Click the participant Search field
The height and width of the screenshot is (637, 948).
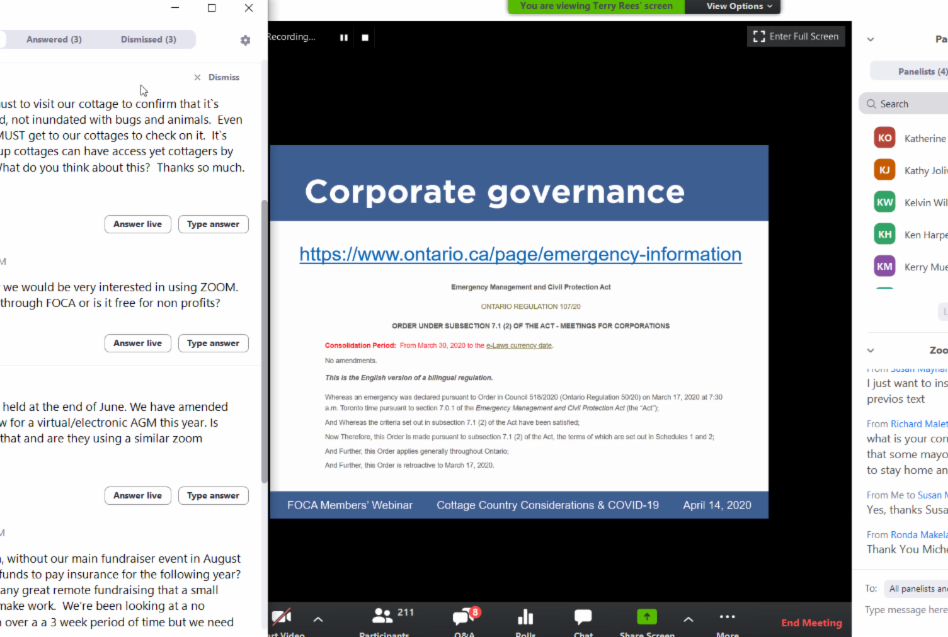pos(910,103)
